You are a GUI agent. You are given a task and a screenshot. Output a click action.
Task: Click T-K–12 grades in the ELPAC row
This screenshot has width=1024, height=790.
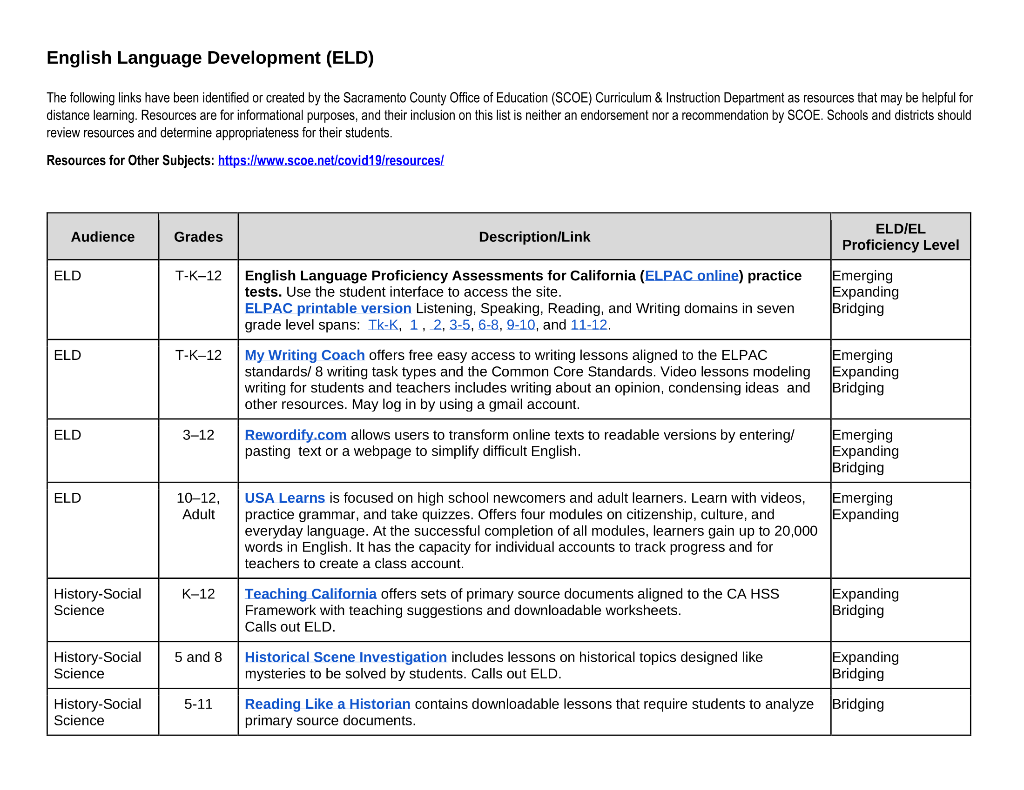pos(198,276)
